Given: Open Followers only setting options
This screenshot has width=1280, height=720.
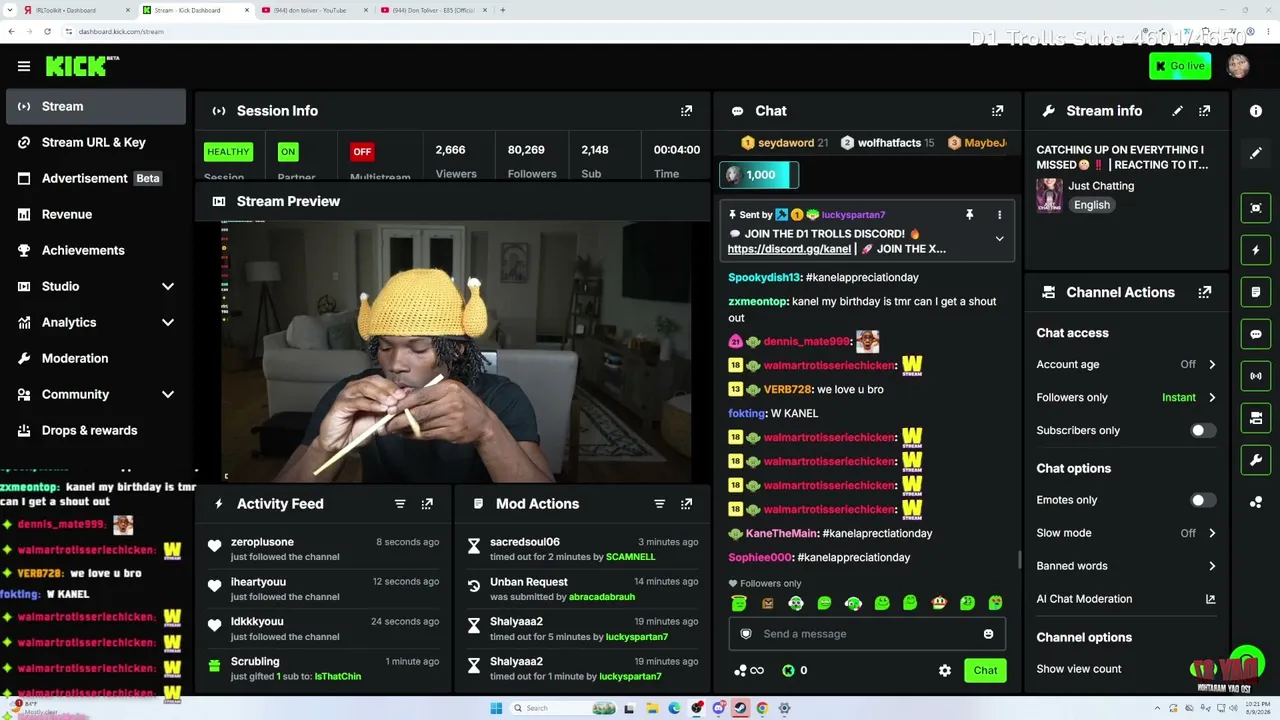Looking at the screenshot, I should tap(1127, 397).
